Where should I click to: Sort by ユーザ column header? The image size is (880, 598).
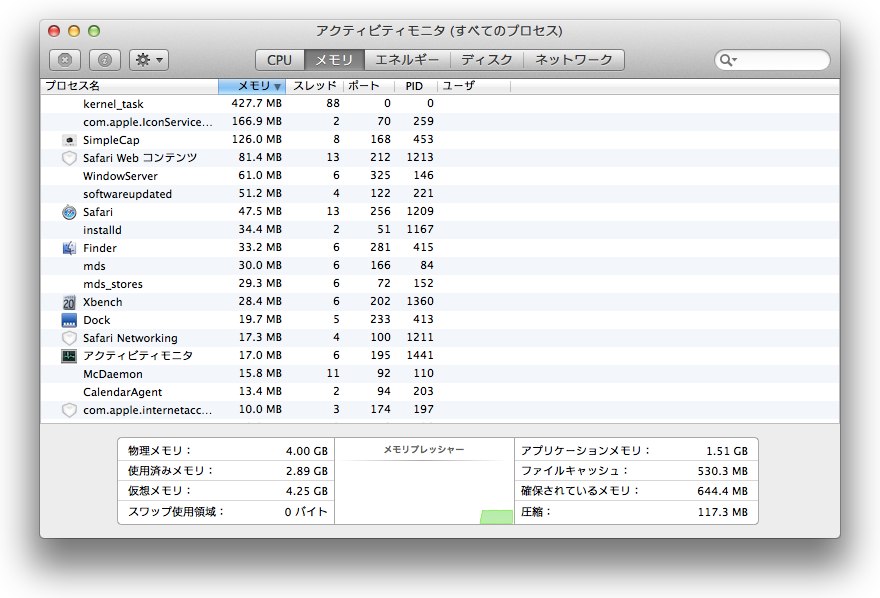(474, 86)
